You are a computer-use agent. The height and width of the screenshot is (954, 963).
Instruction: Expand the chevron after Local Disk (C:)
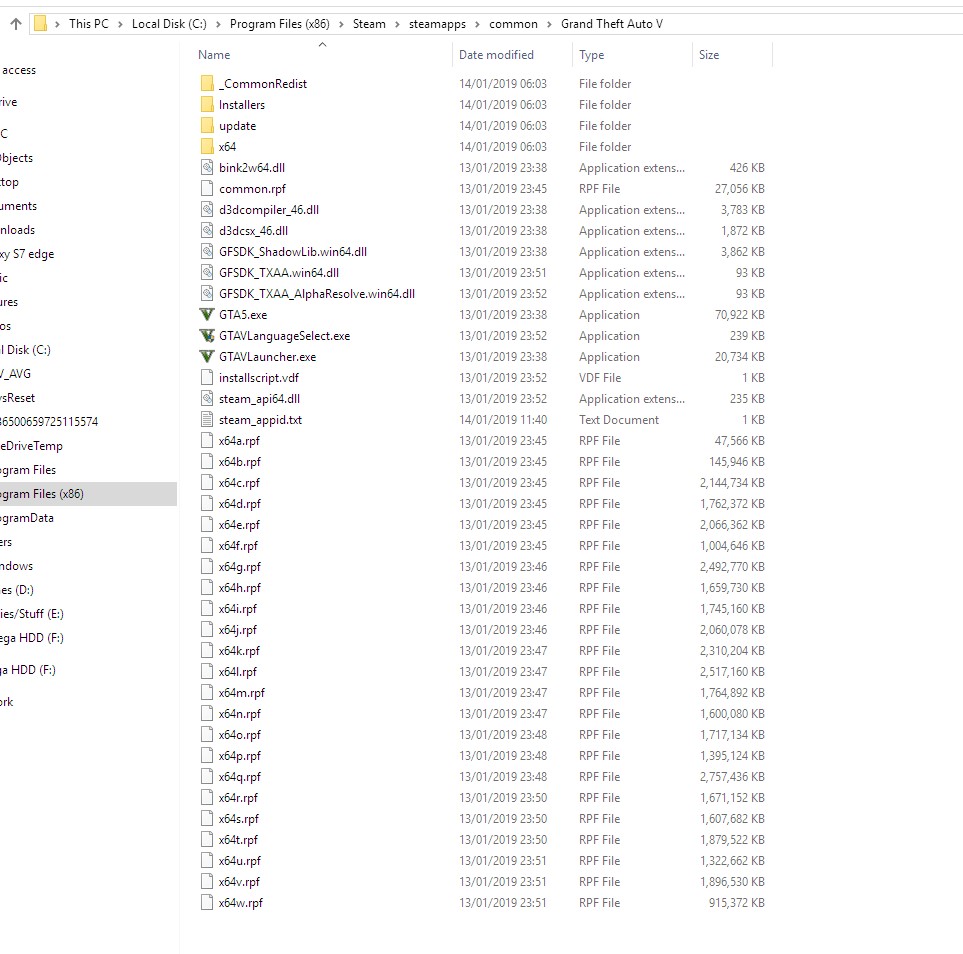[218, 24]
